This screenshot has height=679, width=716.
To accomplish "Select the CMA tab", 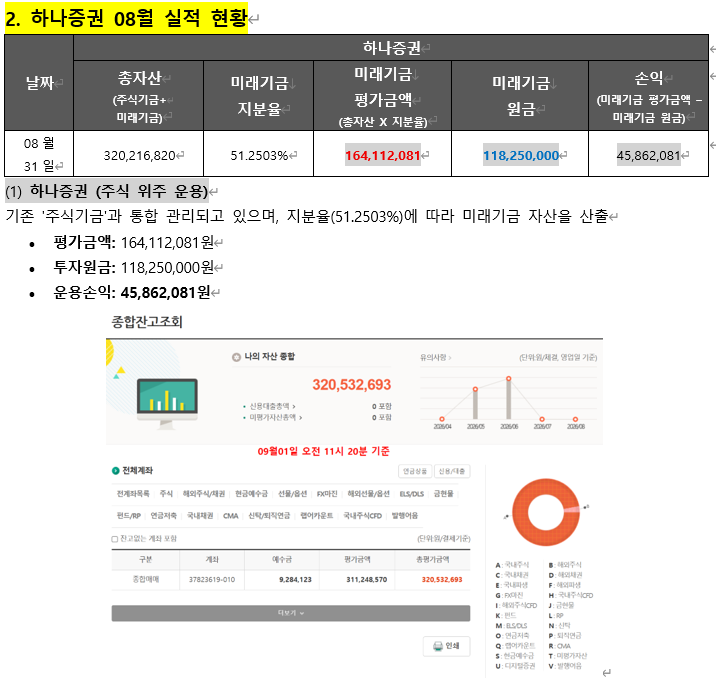I will point(231,516).
